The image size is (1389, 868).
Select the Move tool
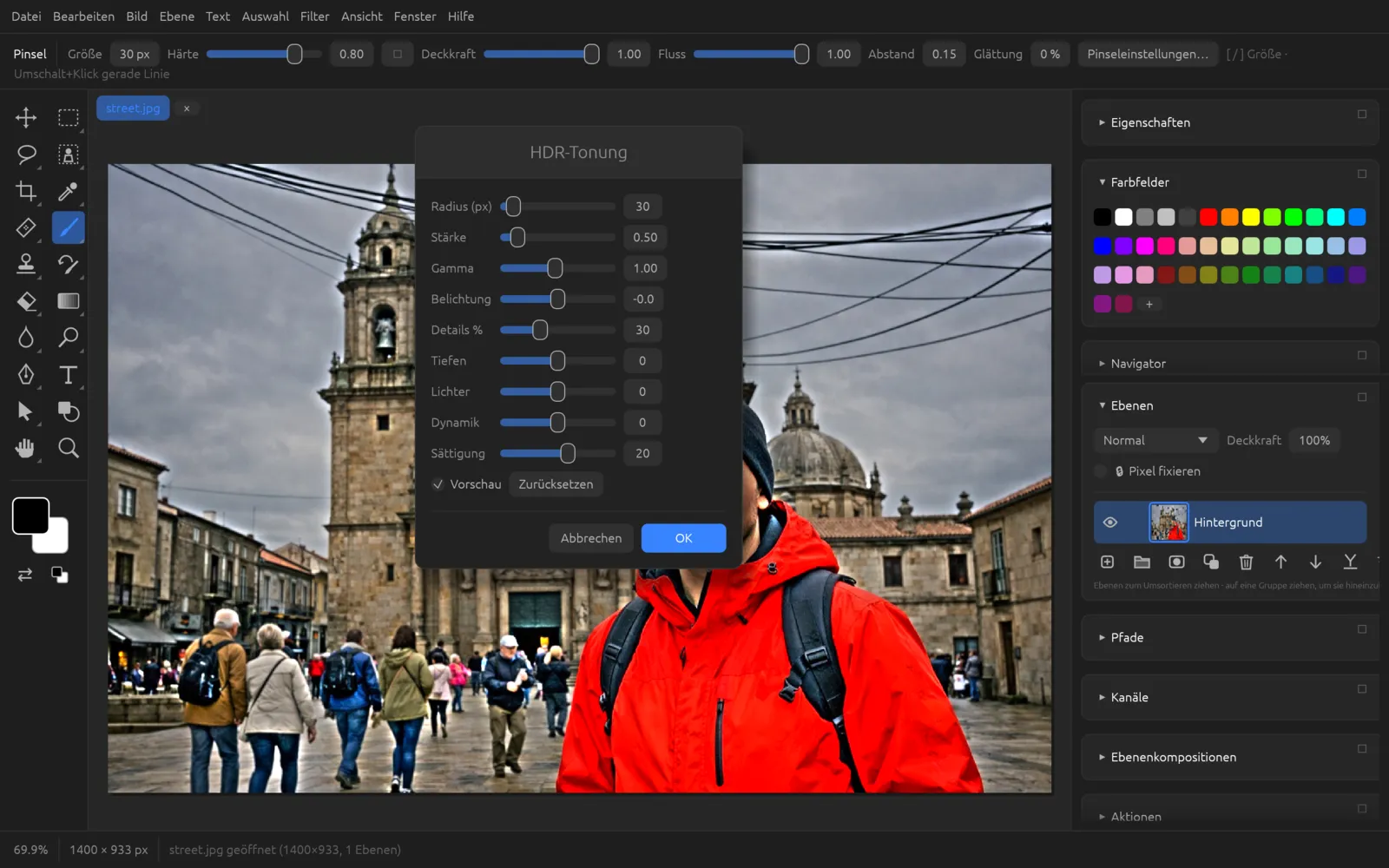pyautogui.click(x=26, y=117)
